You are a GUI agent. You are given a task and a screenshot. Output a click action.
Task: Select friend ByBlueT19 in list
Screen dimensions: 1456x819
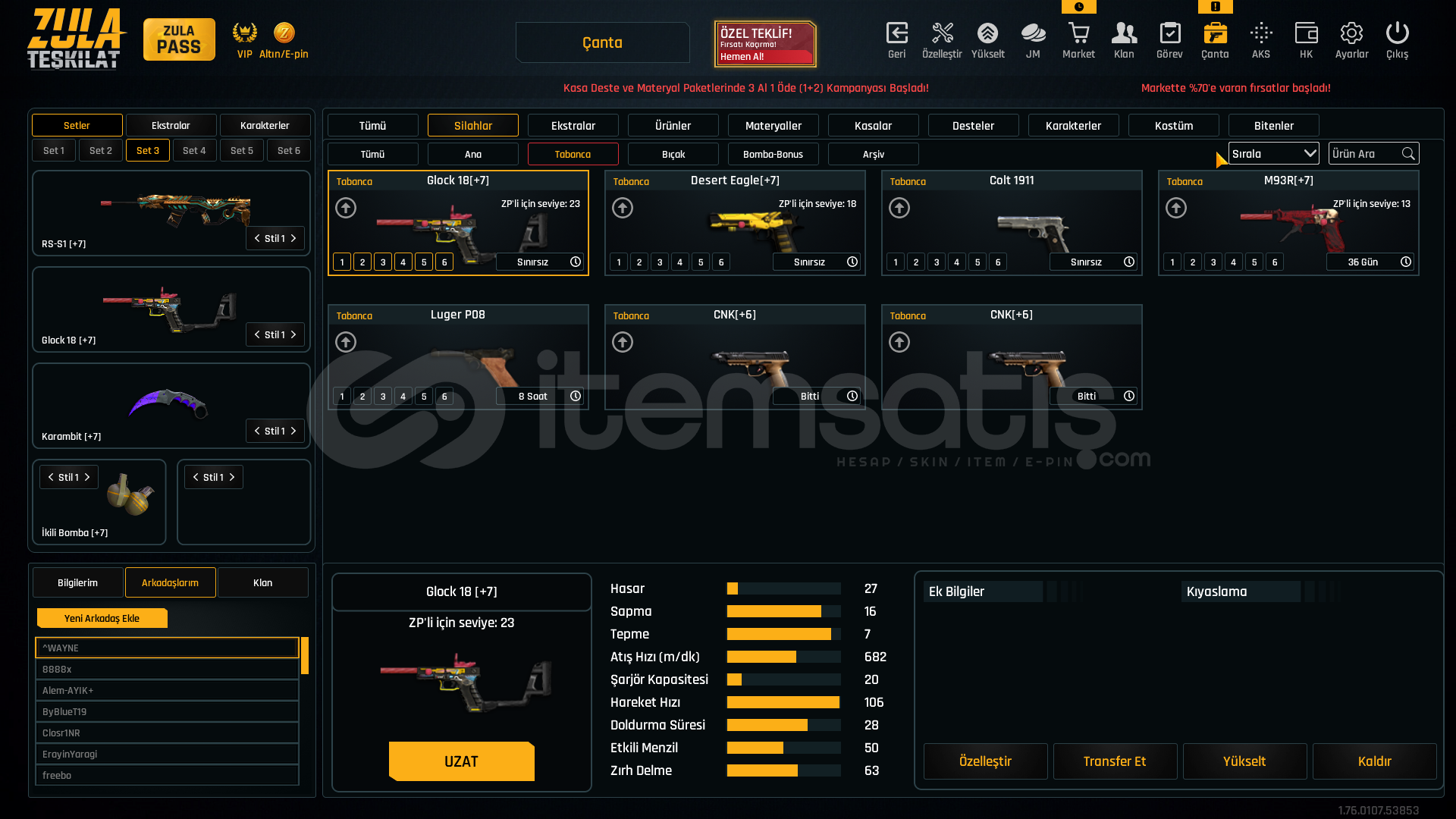pyautogui.click(x=167, y=711)
